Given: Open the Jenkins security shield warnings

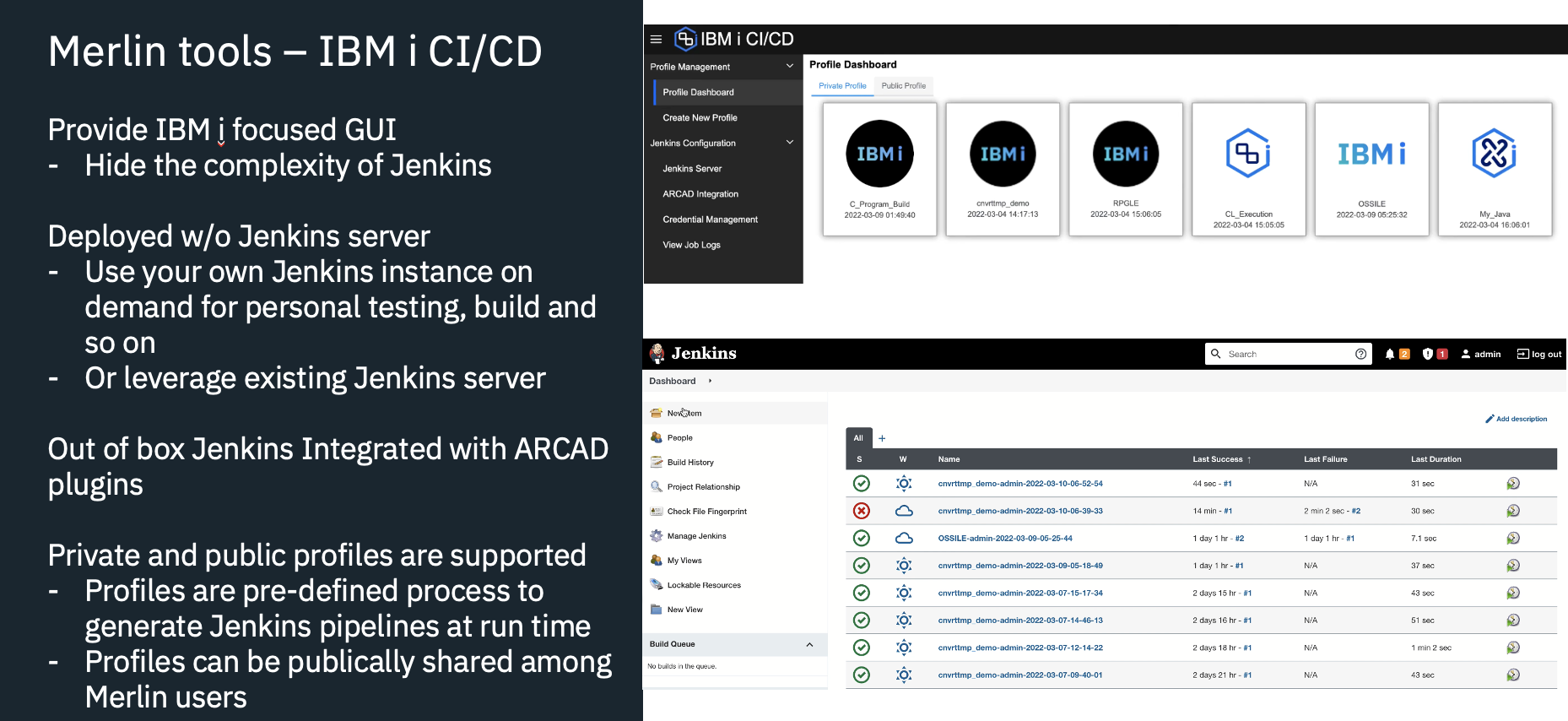Looking at the screenshot, I should coord(1428,354).
